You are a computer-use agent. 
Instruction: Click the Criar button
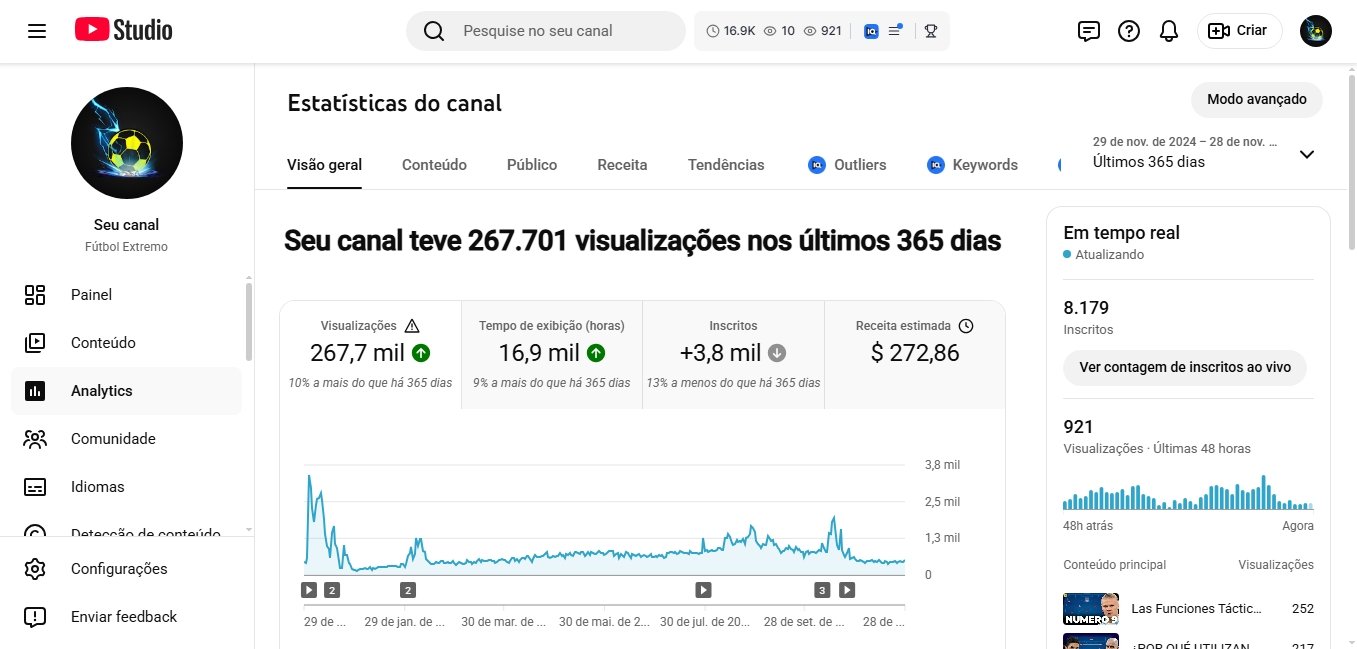(1240, 31)
